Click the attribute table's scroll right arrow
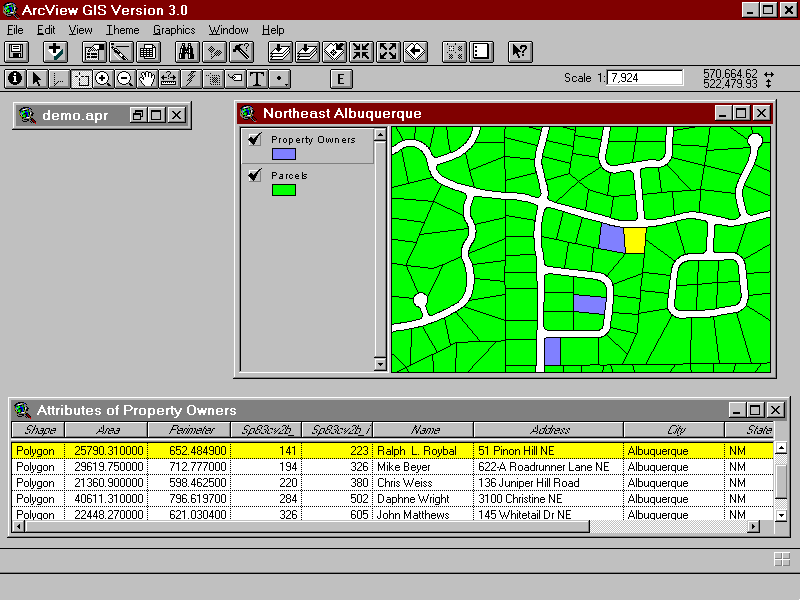 (x=754, y=526)
